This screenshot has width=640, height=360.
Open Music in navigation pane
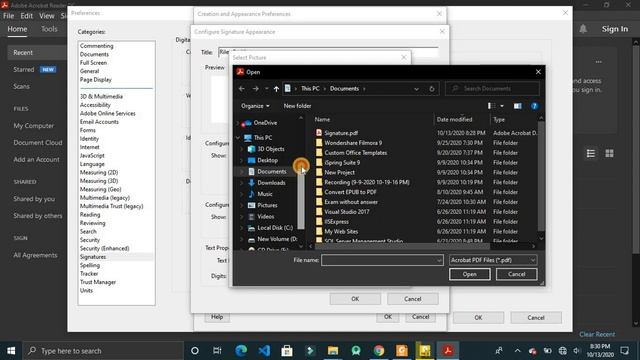264,194
